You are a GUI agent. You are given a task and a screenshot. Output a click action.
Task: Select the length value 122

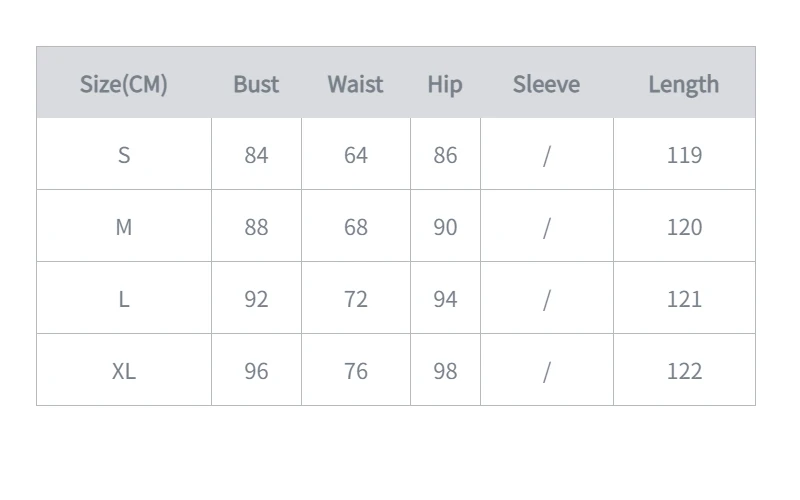(x=684, y=371)
